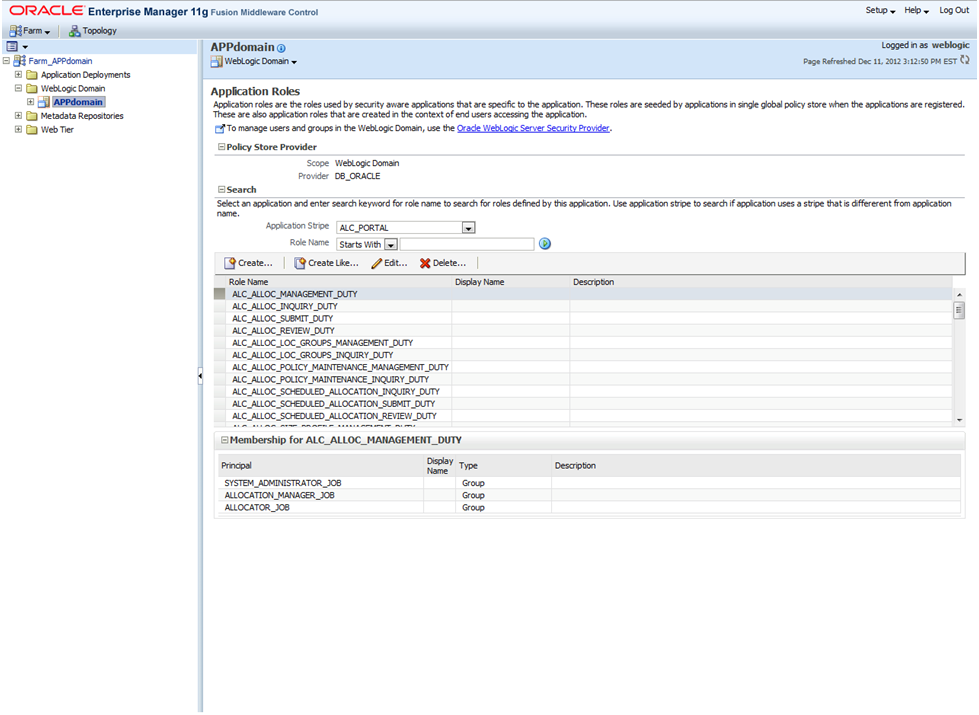Open the Setup menu
Viewport: 979px width, 715px height.
click(x=877, y=10)
